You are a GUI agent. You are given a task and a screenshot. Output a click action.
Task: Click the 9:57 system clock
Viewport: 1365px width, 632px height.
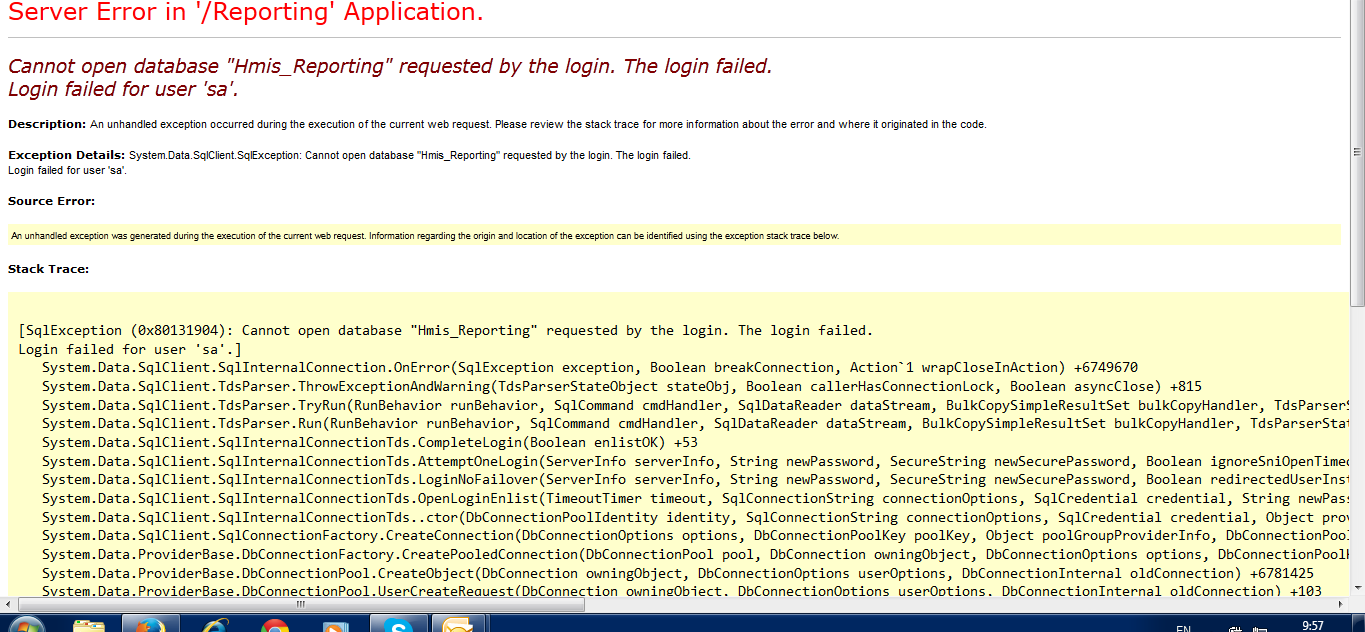(x=1312, y=626)
